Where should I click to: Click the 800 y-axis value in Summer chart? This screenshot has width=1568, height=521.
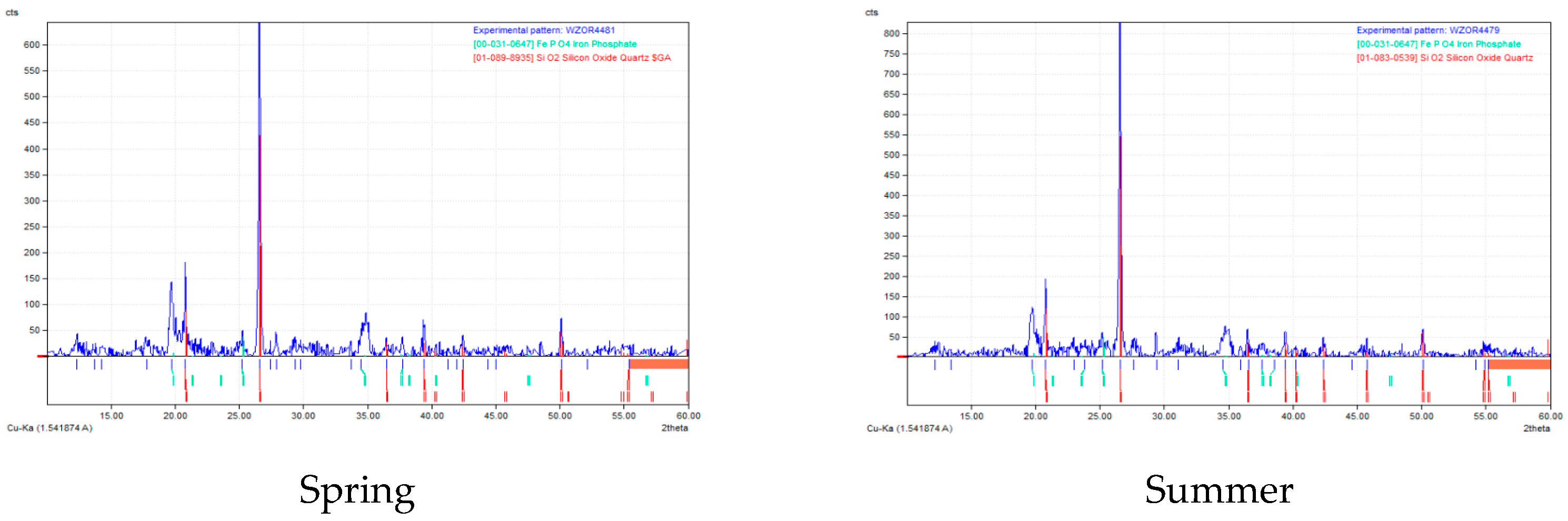pyautogui.click(x=891, y=34)
